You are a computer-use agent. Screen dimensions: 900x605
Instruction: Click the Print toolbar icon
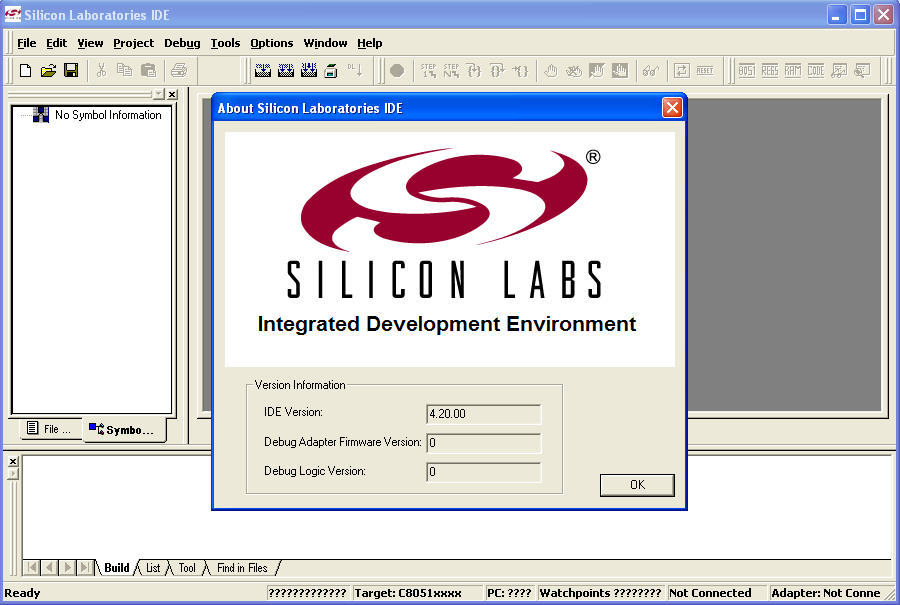178,70
